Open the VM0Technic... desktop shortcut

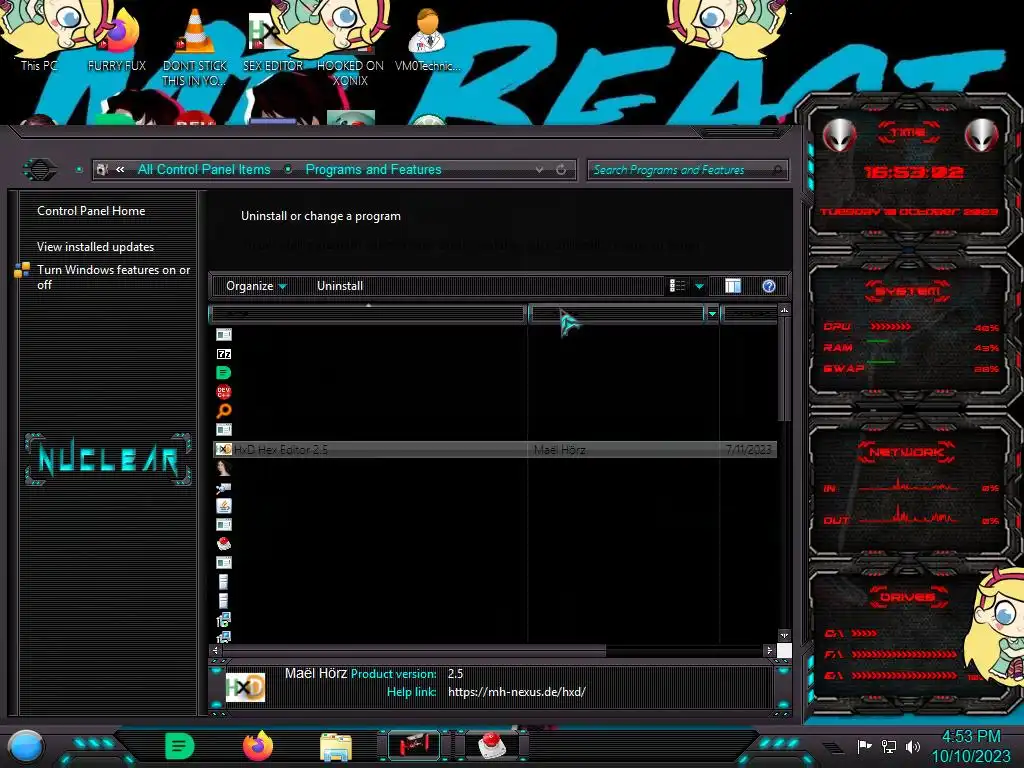427,39
